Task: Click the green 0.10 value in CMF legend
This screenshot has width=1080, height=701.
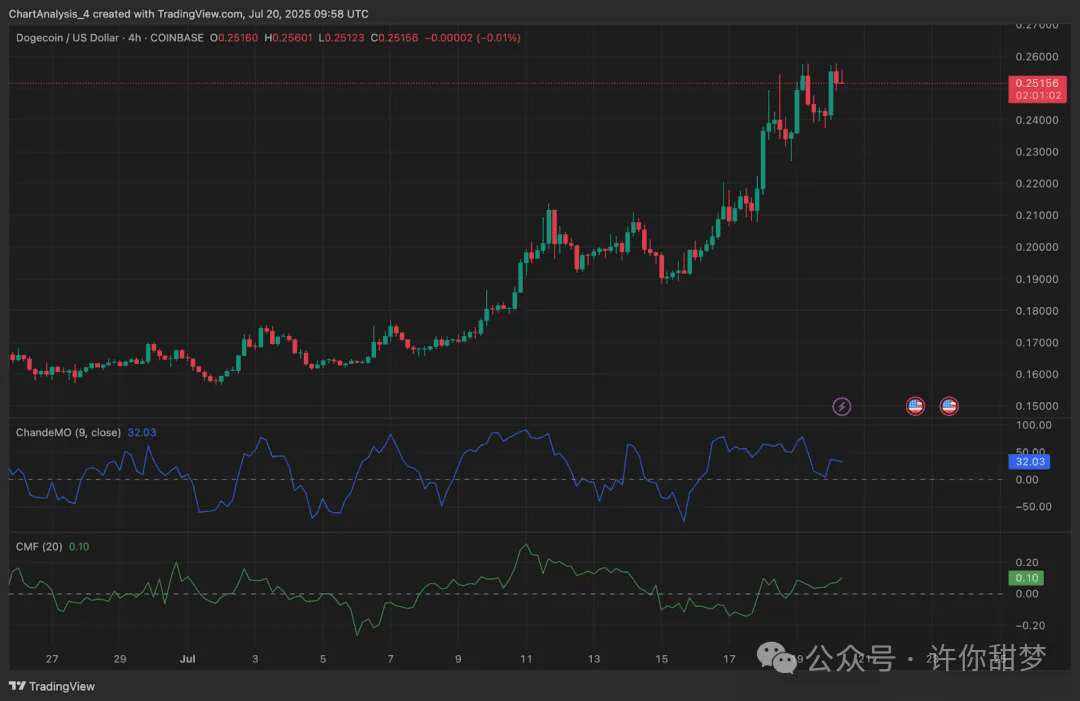Action: [x=79, y=547]
